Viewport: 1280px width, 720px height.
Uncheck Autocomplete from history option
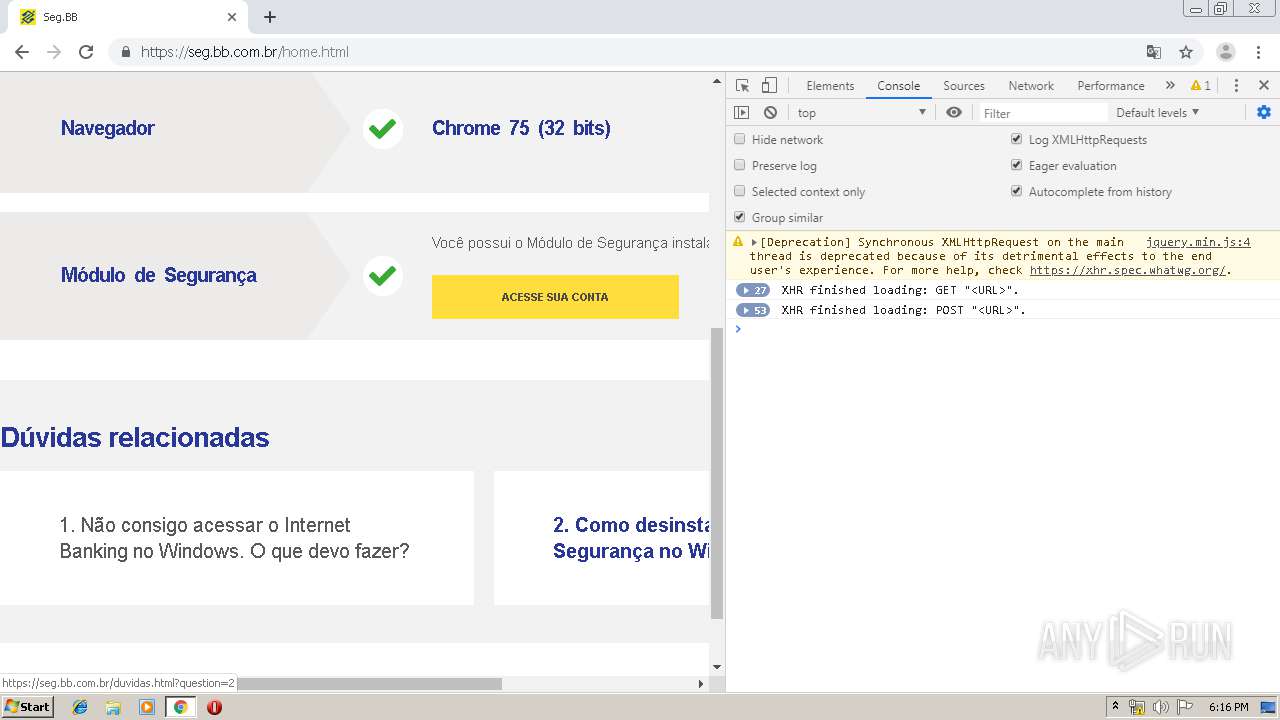1017,191
